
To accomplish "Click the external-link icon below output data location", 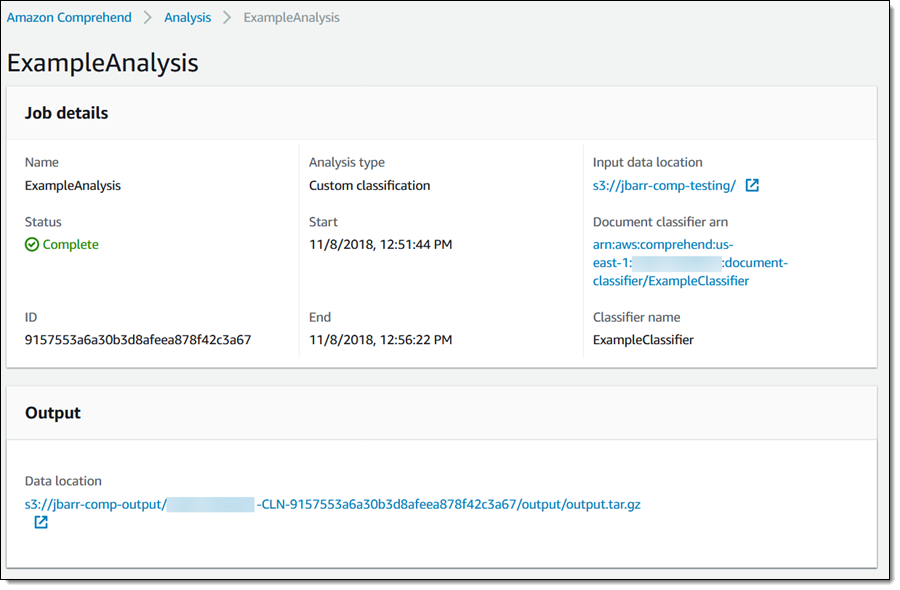I will (41, 522).
